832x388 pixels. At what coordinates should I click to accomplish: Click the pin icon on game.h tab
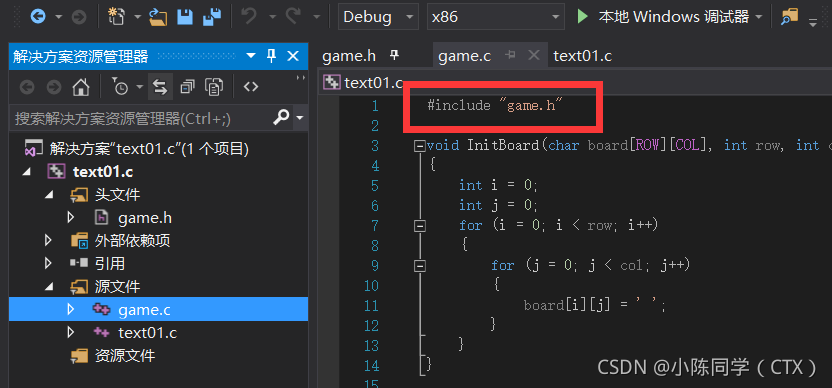(394, 55)
